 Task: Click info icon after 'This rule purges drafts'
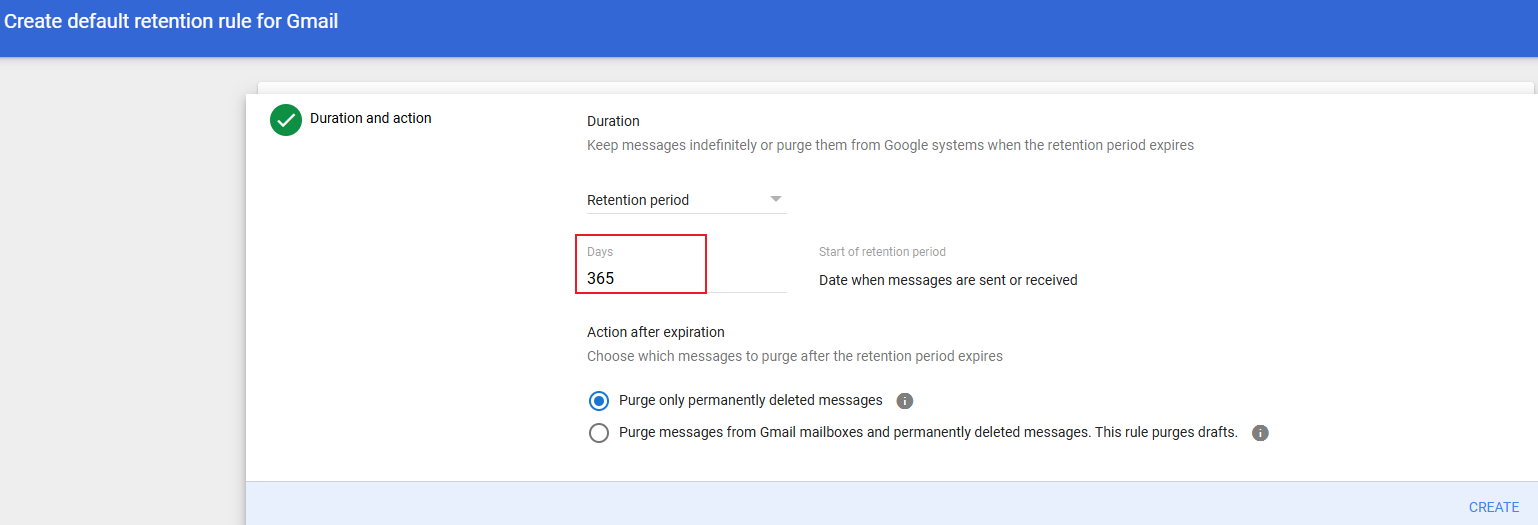pos(1260,433)
